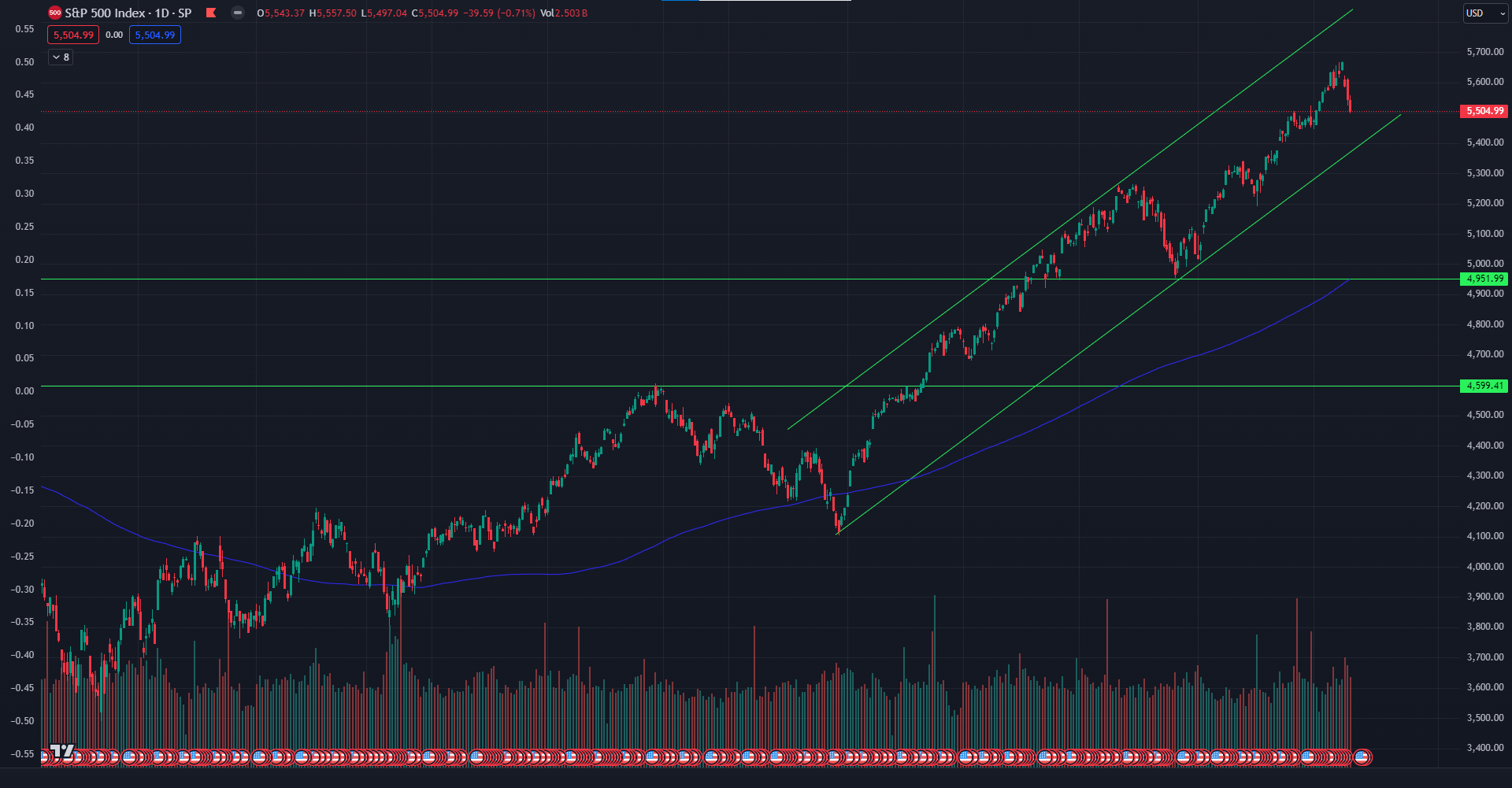Click the red sell price button 5,504.99

[x=73, y=35]
